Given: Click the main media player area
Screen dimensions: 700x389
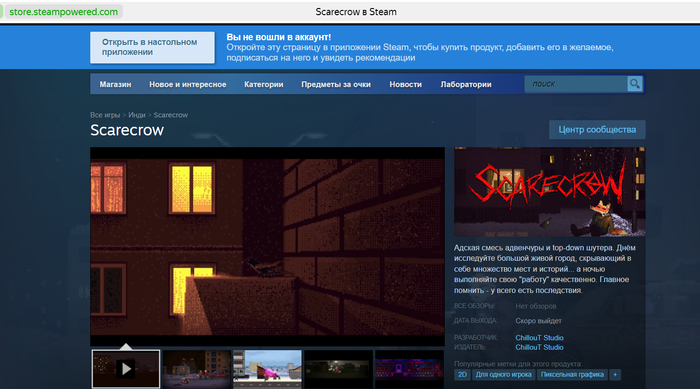Looking at the screenshot, I should click(267, 247).
